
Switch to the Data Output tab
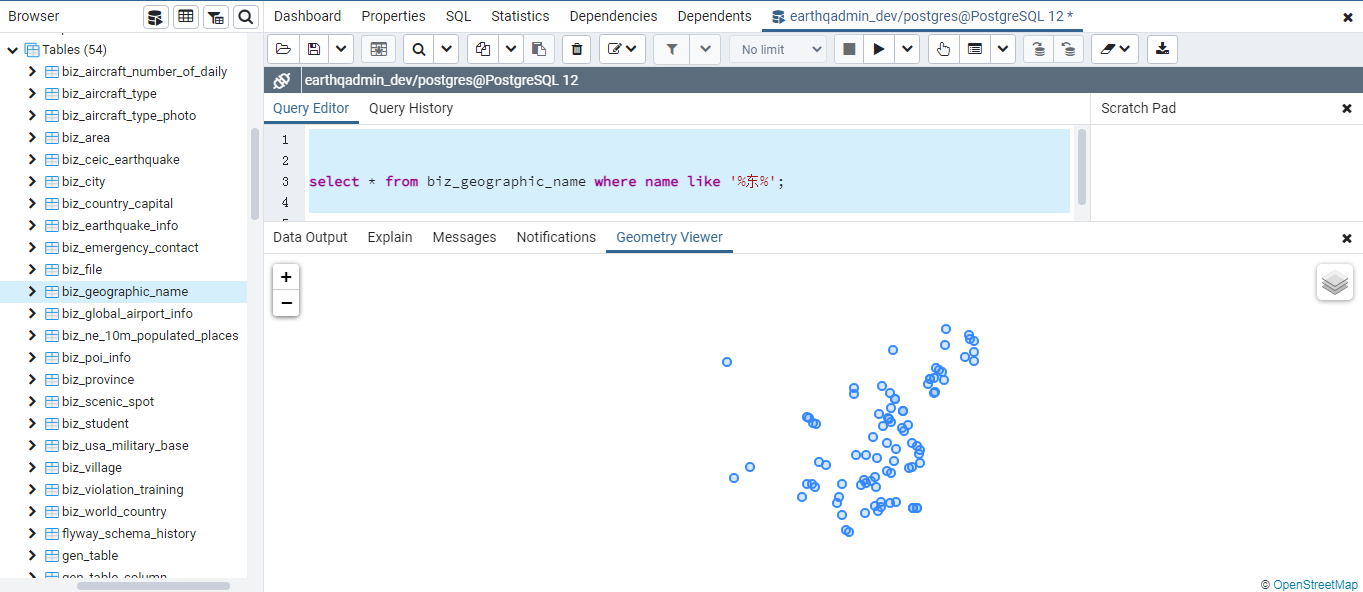point(310,237)
